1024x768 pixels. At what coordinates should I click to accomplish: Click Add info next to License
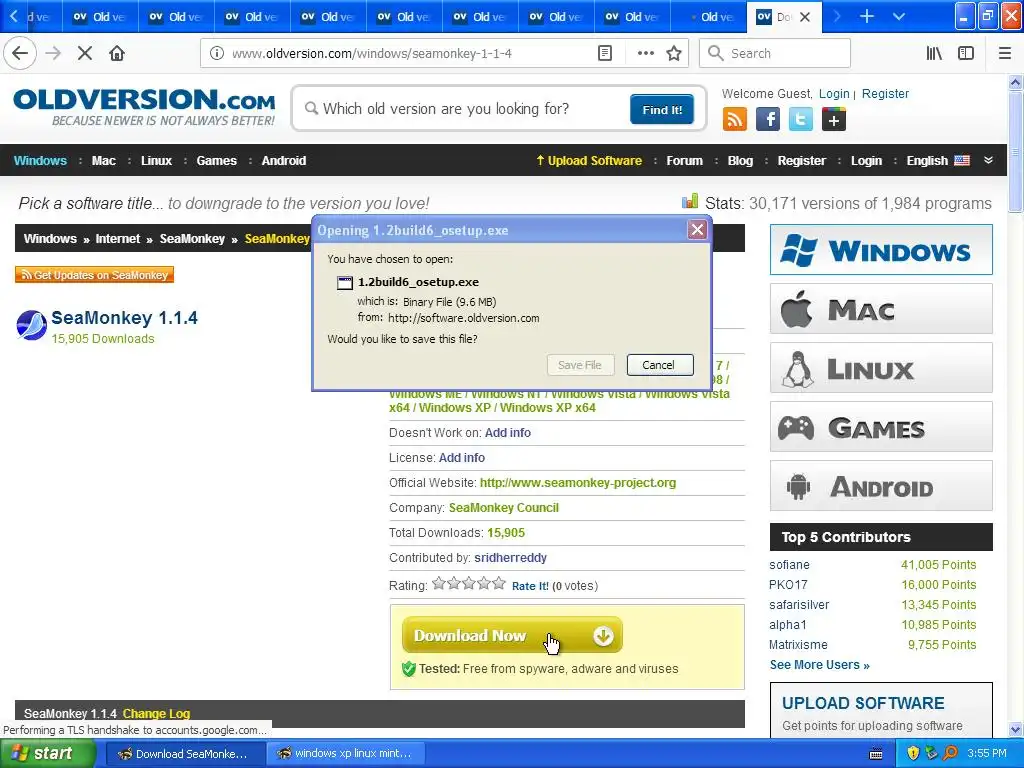tap(462, 458)
